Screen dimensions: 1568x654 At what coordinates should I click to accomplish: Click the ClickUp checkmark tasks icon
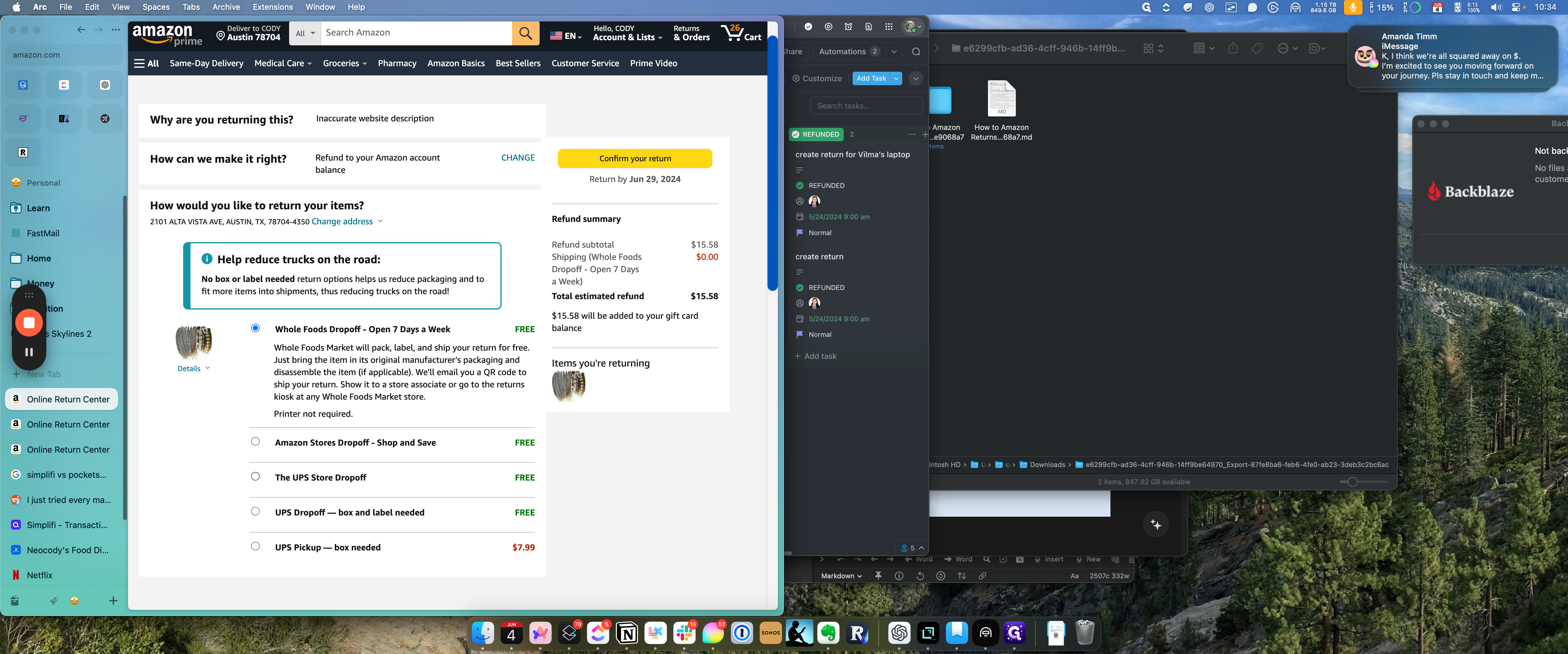coord(808,27)
